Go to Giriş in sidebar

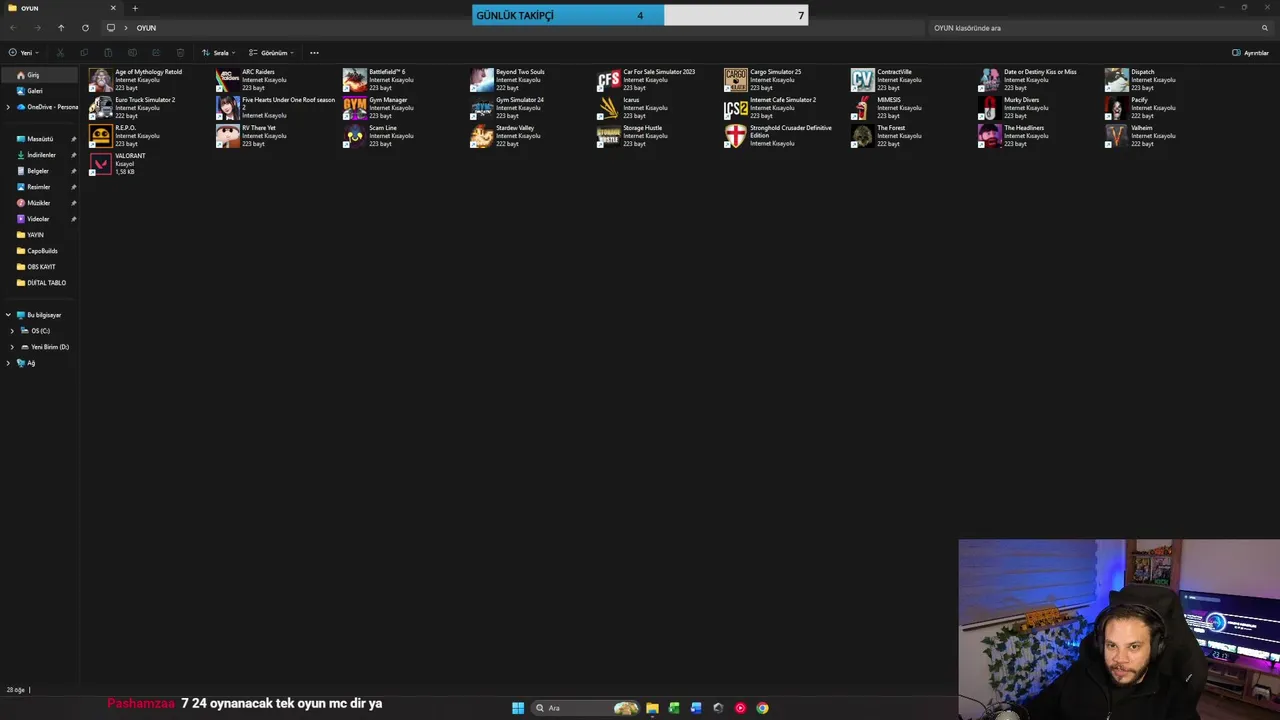tap(40, 75)
